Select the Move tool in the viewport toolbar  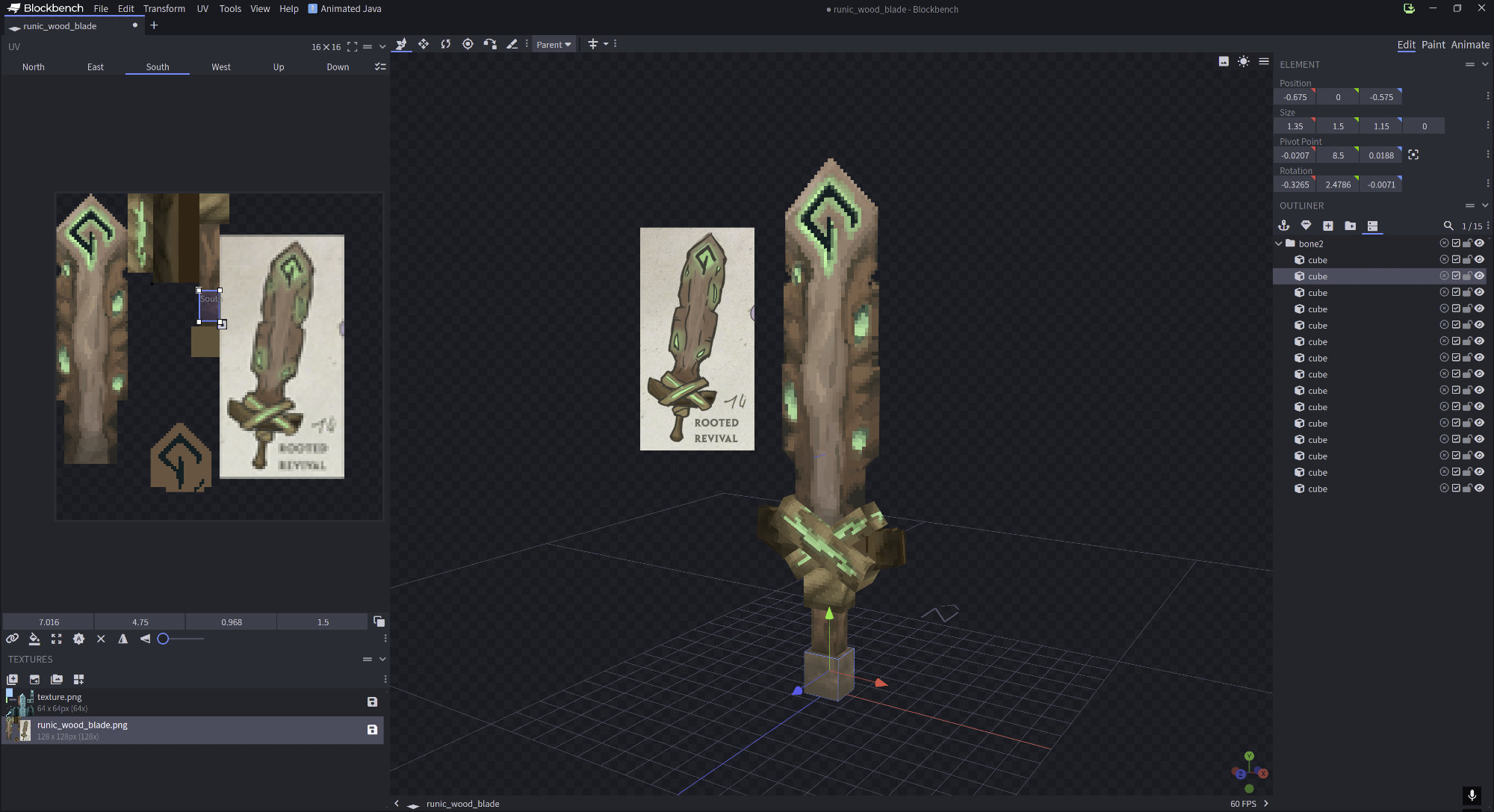coord(401,44)
